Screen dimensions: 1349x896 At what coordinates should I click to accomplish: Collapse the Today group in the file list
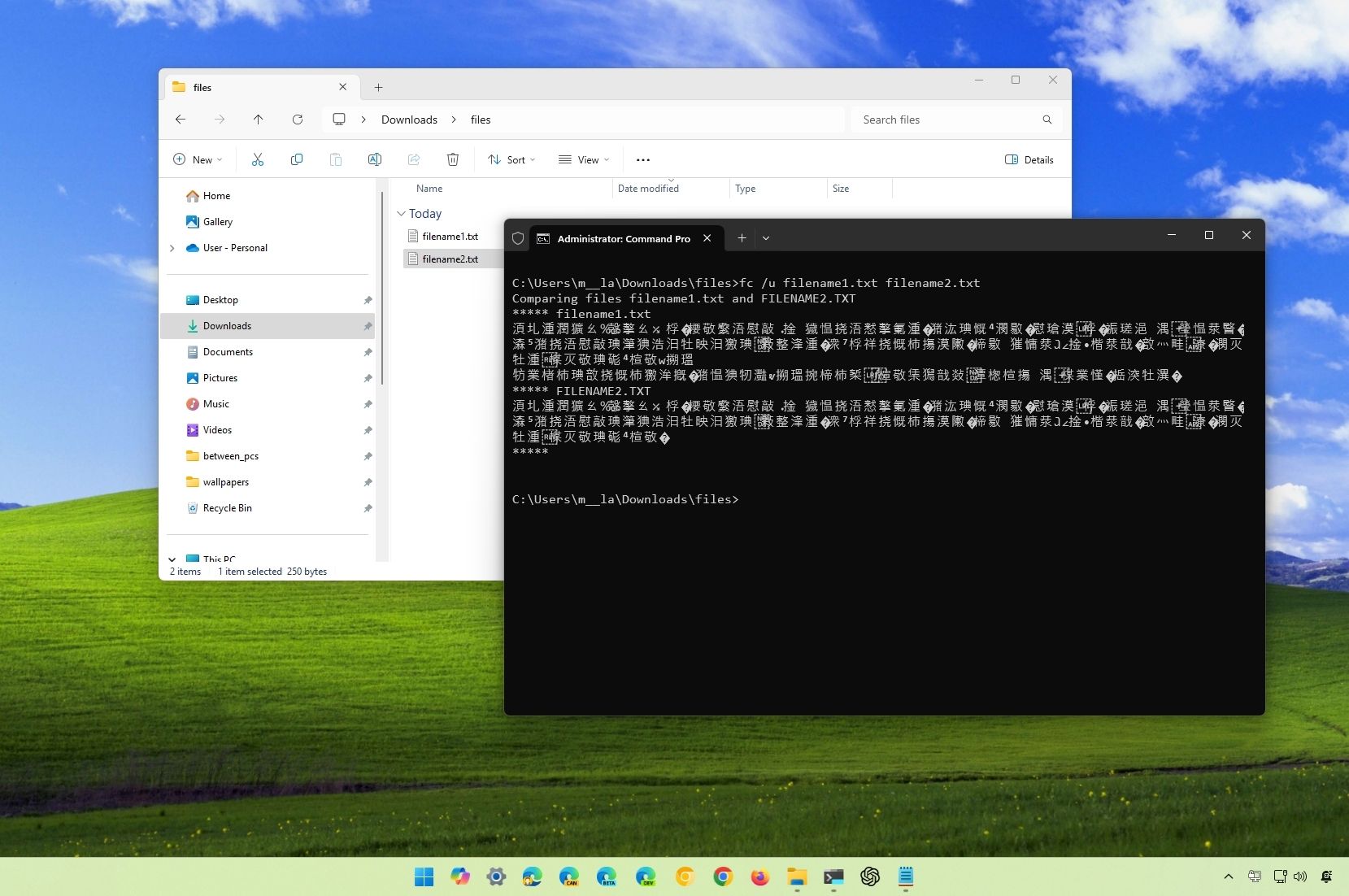tap(402, 214)
